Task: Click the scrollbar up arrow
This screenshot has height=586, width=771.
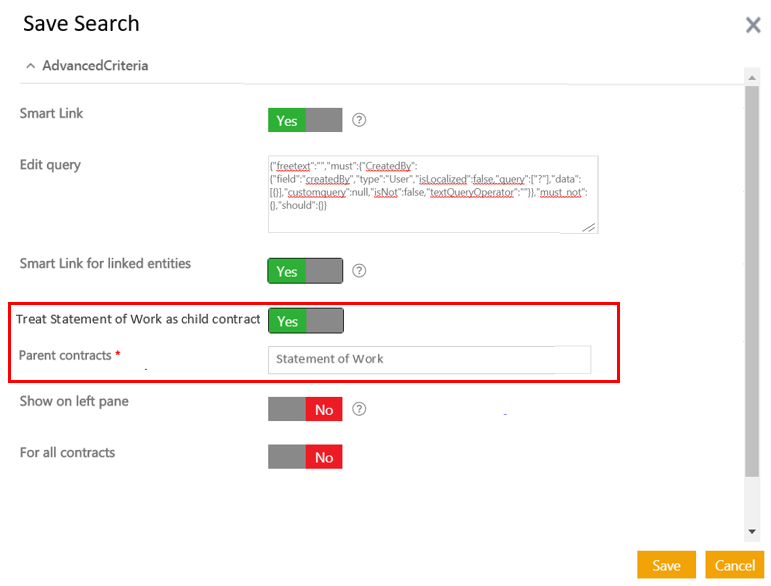Action: click(x=752, y=76)
